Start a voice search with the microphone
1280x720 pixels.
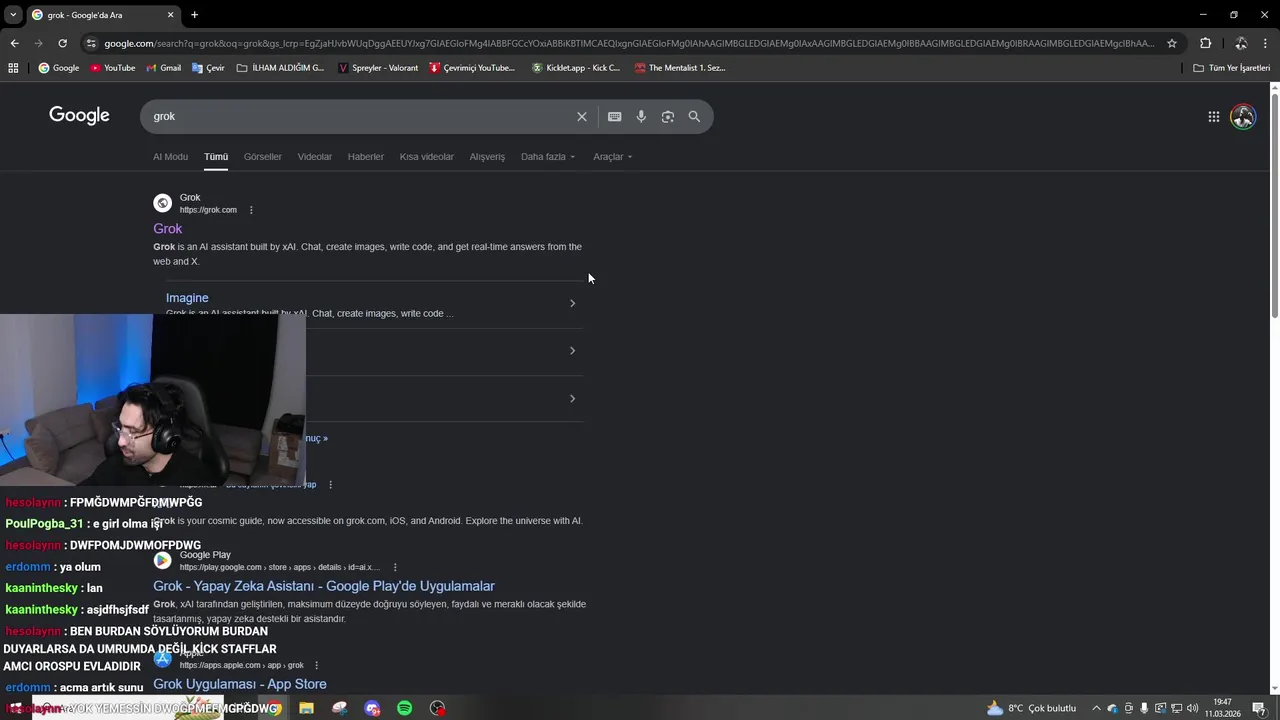point(641,117)
